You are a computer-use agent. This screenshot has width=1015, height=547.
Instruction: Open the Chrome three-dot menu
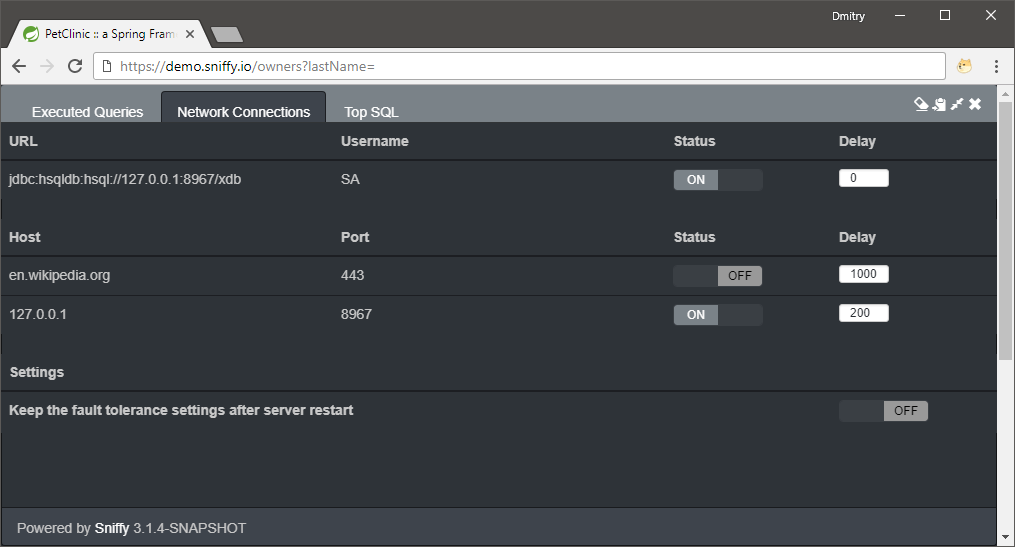click(x=996, y=66)
